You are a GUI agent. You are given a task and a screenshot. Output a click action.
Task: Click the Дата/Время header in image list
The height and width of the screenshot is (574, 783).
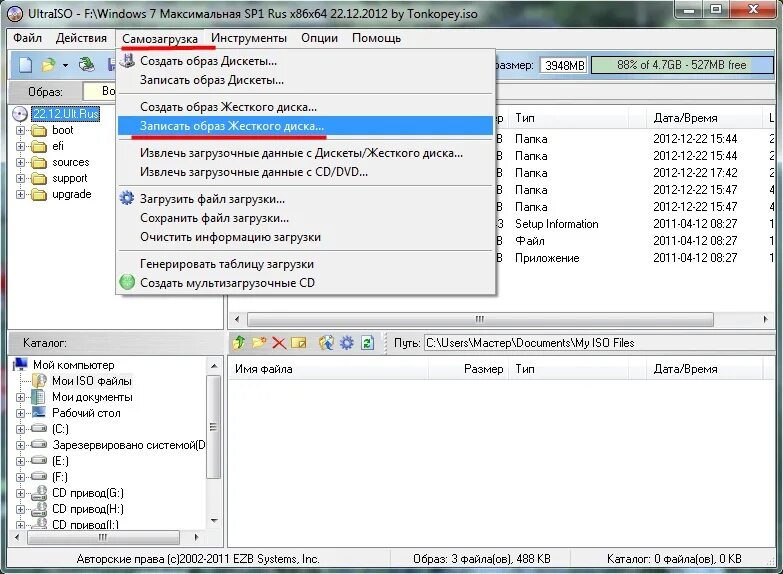(704, 118)
